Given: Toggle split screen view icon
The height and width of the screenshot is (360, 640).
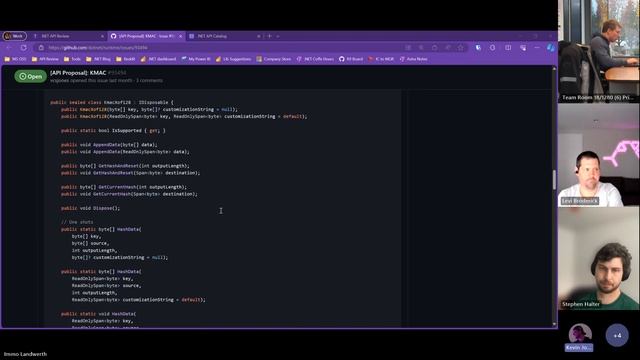Looking at the screenshot, I should 508,48.
